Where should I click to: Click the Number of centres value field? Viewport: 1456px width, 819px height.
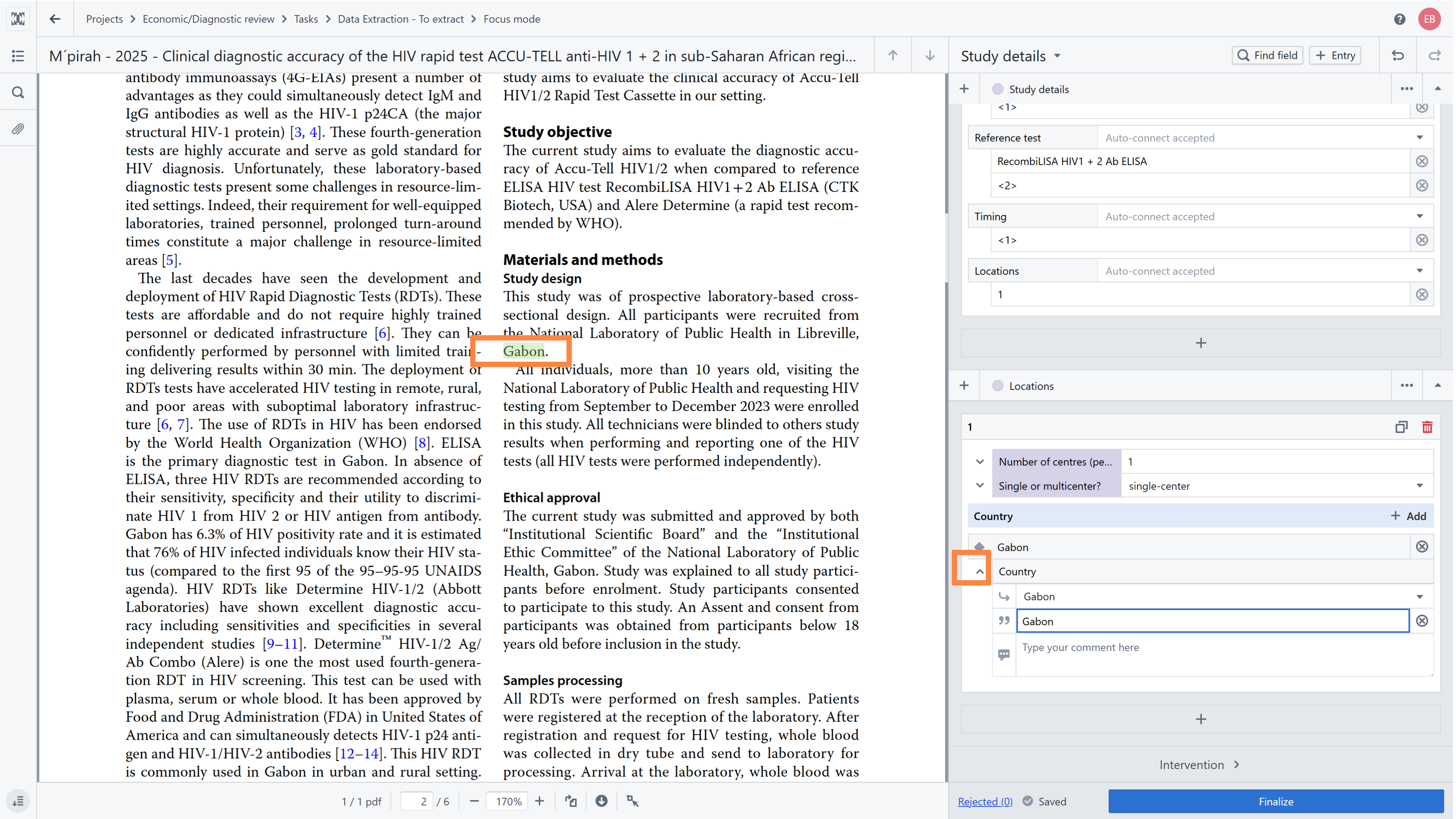[1277, 461]
